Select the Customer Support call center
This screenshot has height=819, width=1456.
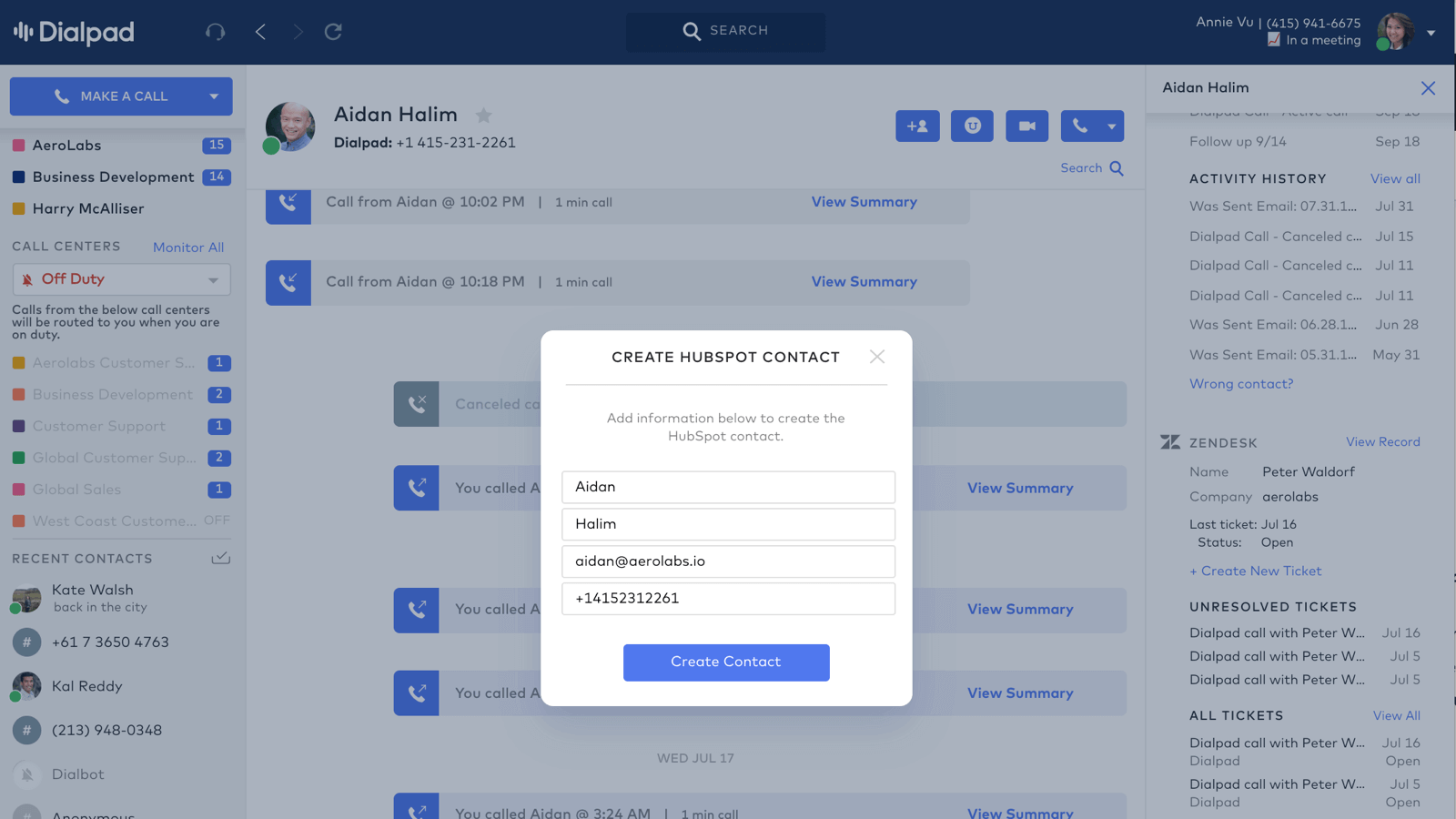coord(121,427)
